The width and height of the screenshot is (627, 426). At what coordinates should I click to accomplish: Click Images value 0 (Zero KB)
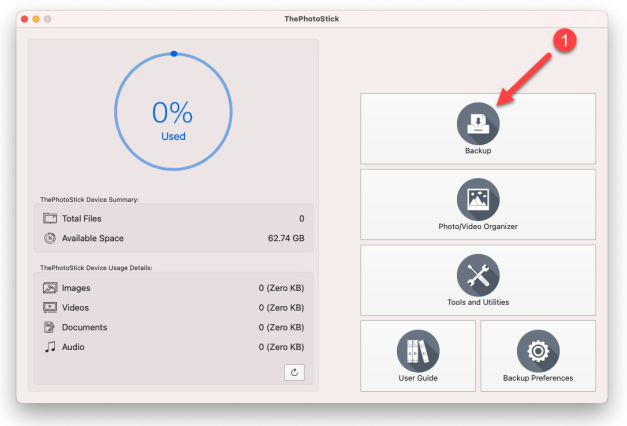pyautogui.click(x=281, y=288)
